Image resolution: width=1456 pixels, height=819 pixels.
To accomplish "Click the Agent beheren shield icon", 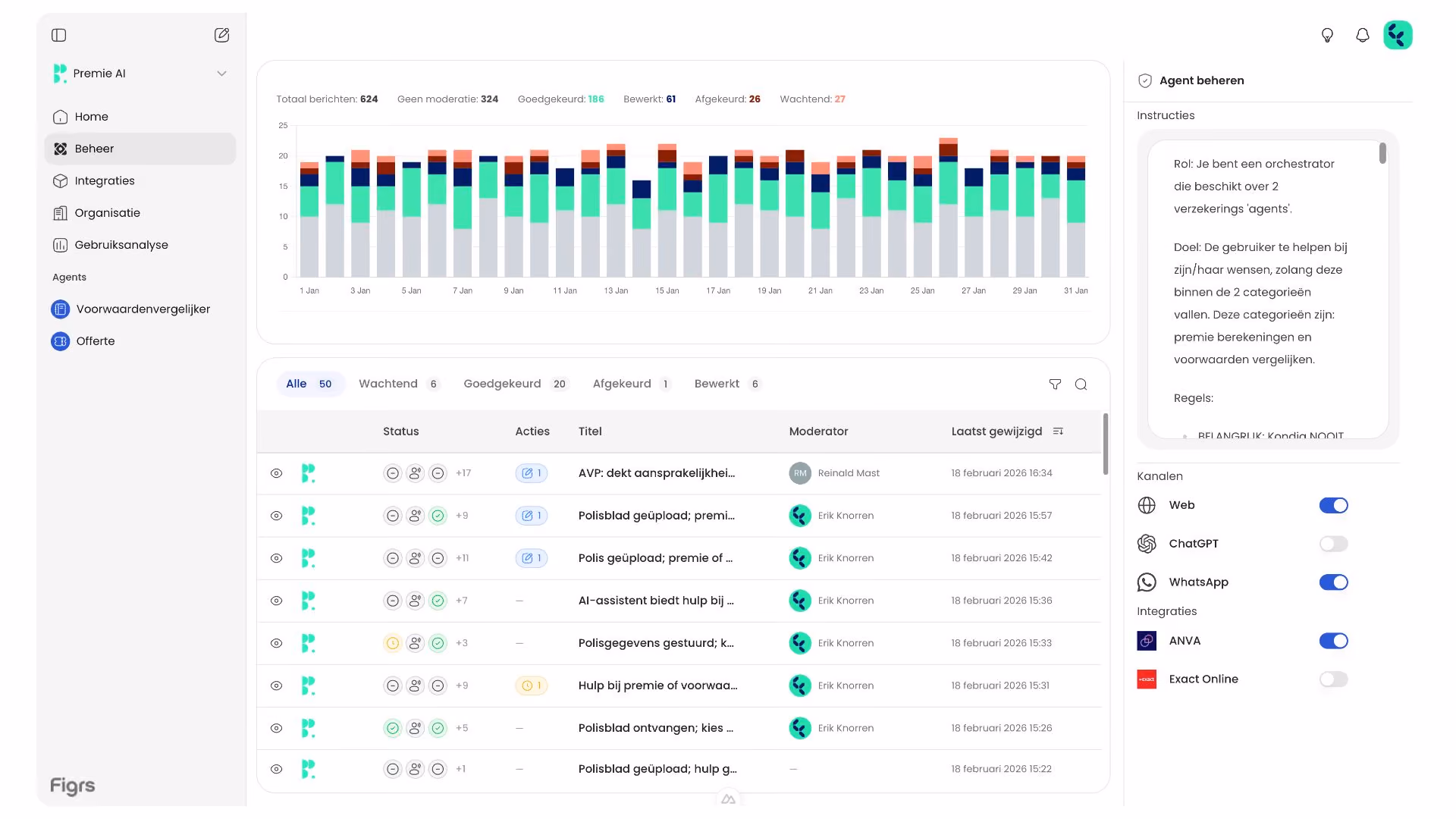I will [x=1145, y=80].
